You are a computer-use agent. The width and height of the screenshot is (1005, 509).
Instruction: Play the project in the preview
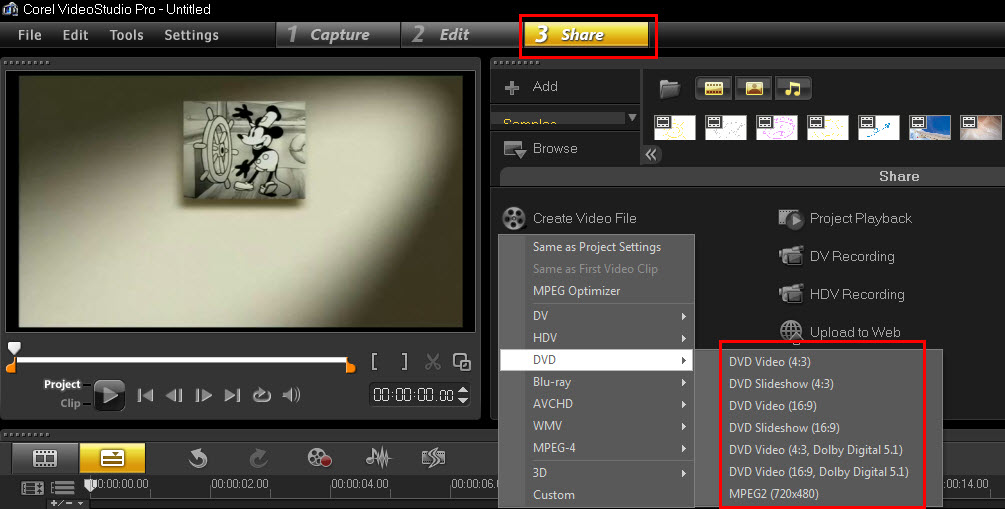click(x=110, y=395)
